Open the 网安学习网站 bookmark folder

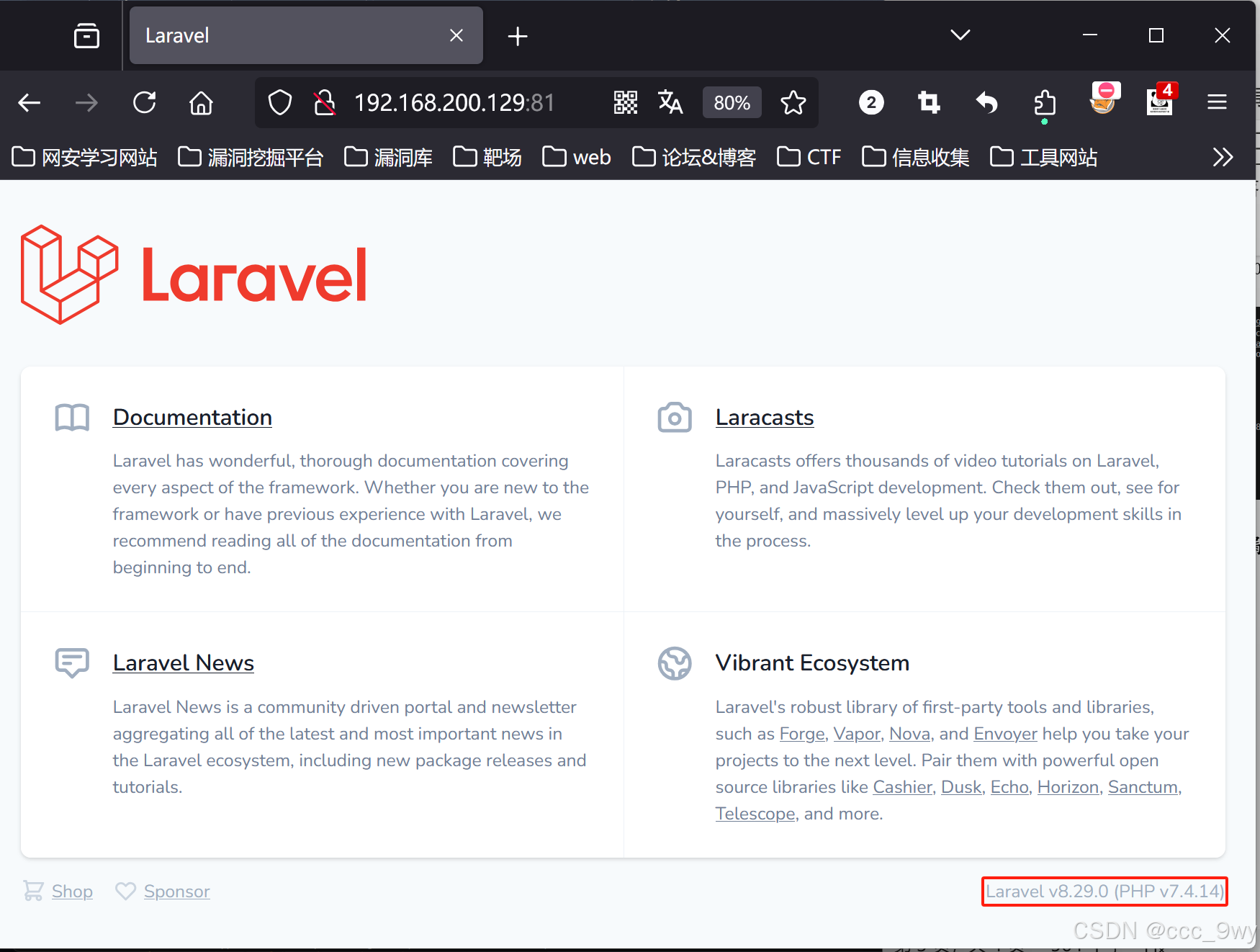coord(85,157)
